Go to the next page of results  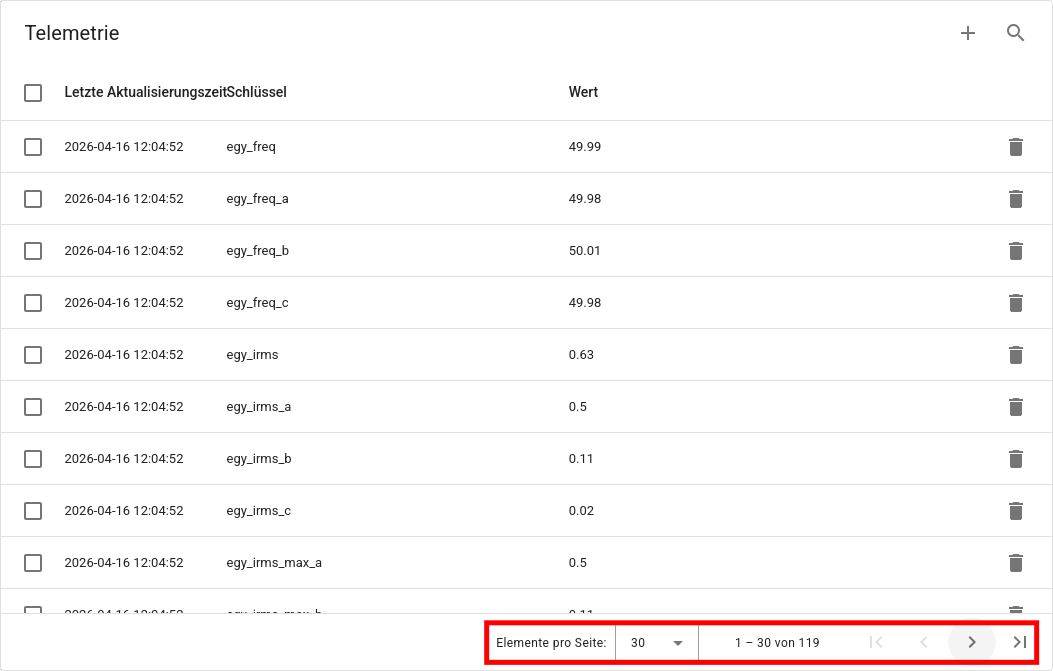tap(971, 642)
